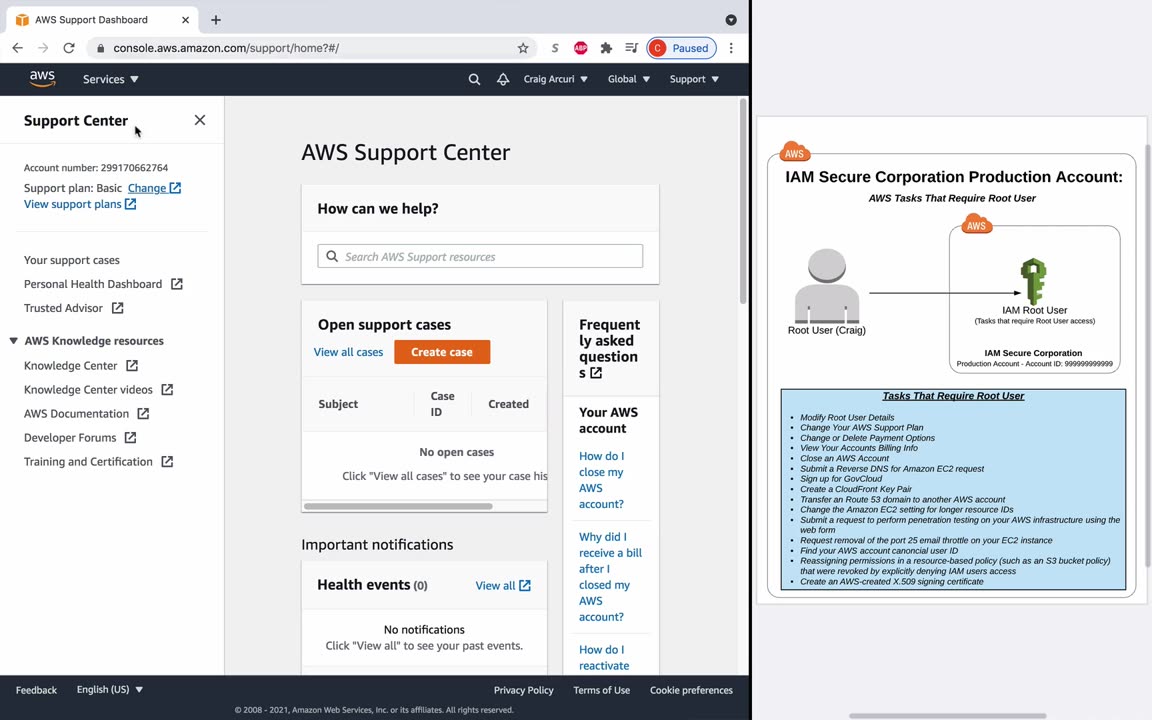1152x720 pixels.
Task: Click external link icon beside Developer Forums
Action: 130,437
